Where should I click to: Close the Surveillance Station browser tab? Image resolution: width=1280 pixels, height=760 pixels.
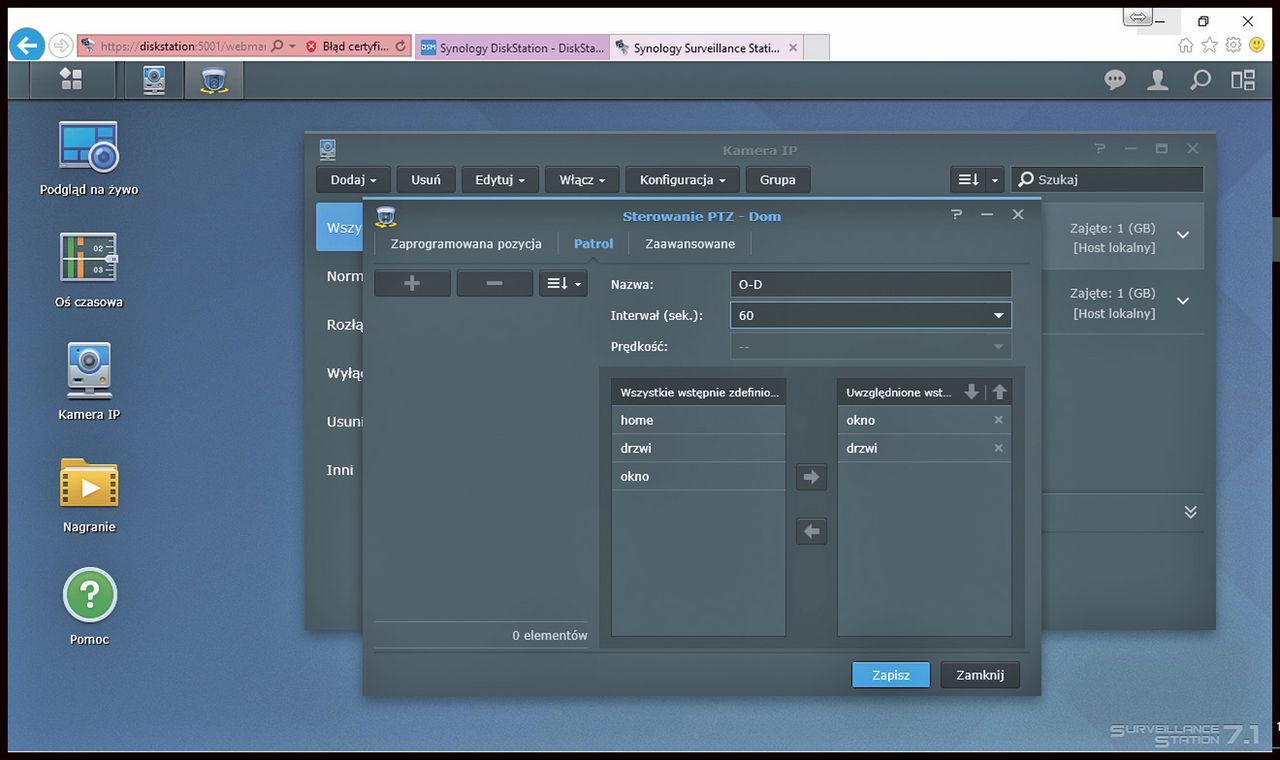(x=793, y=47)
